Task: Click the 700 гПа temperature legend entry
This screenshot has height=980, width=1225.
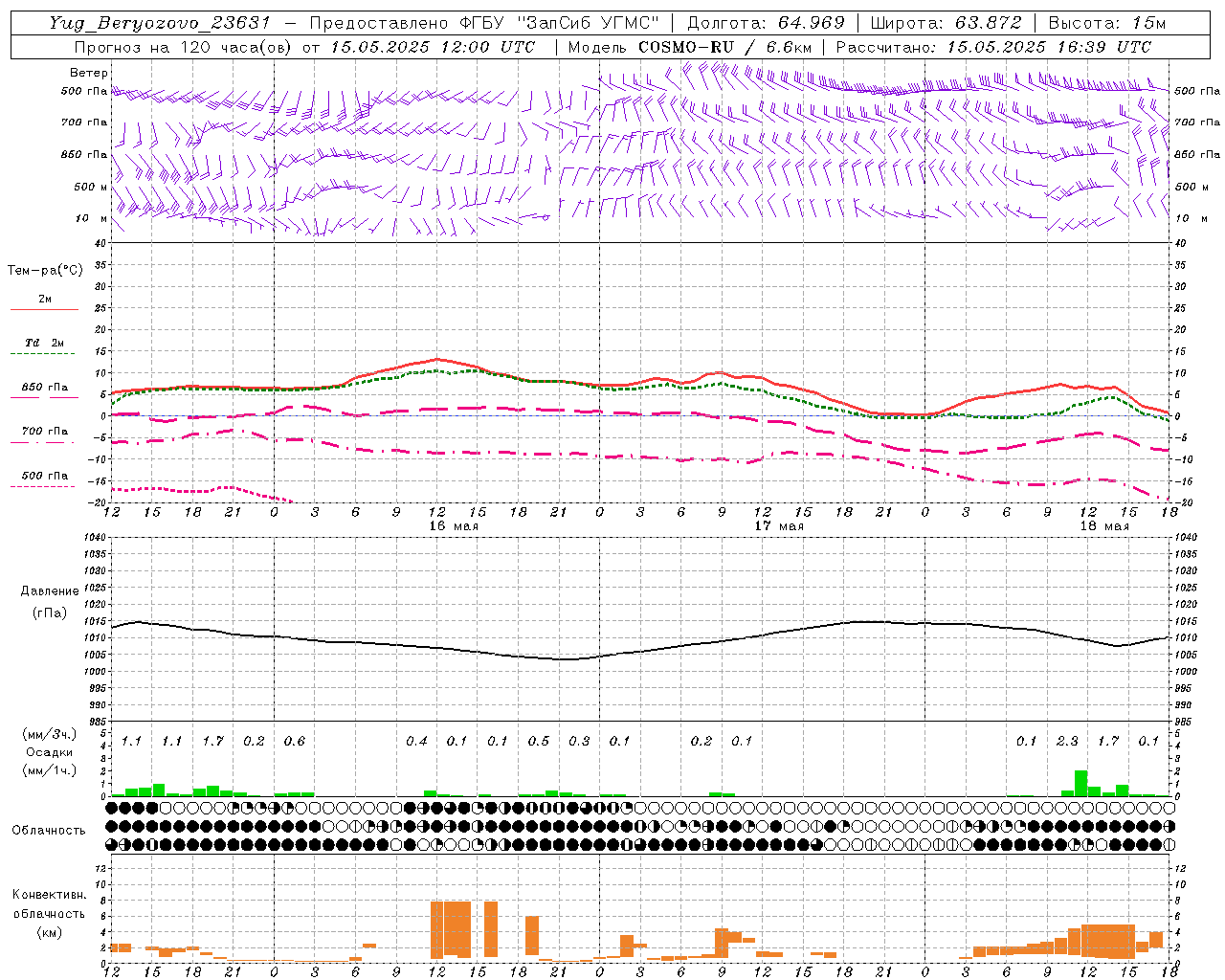Action: (45, 432)
